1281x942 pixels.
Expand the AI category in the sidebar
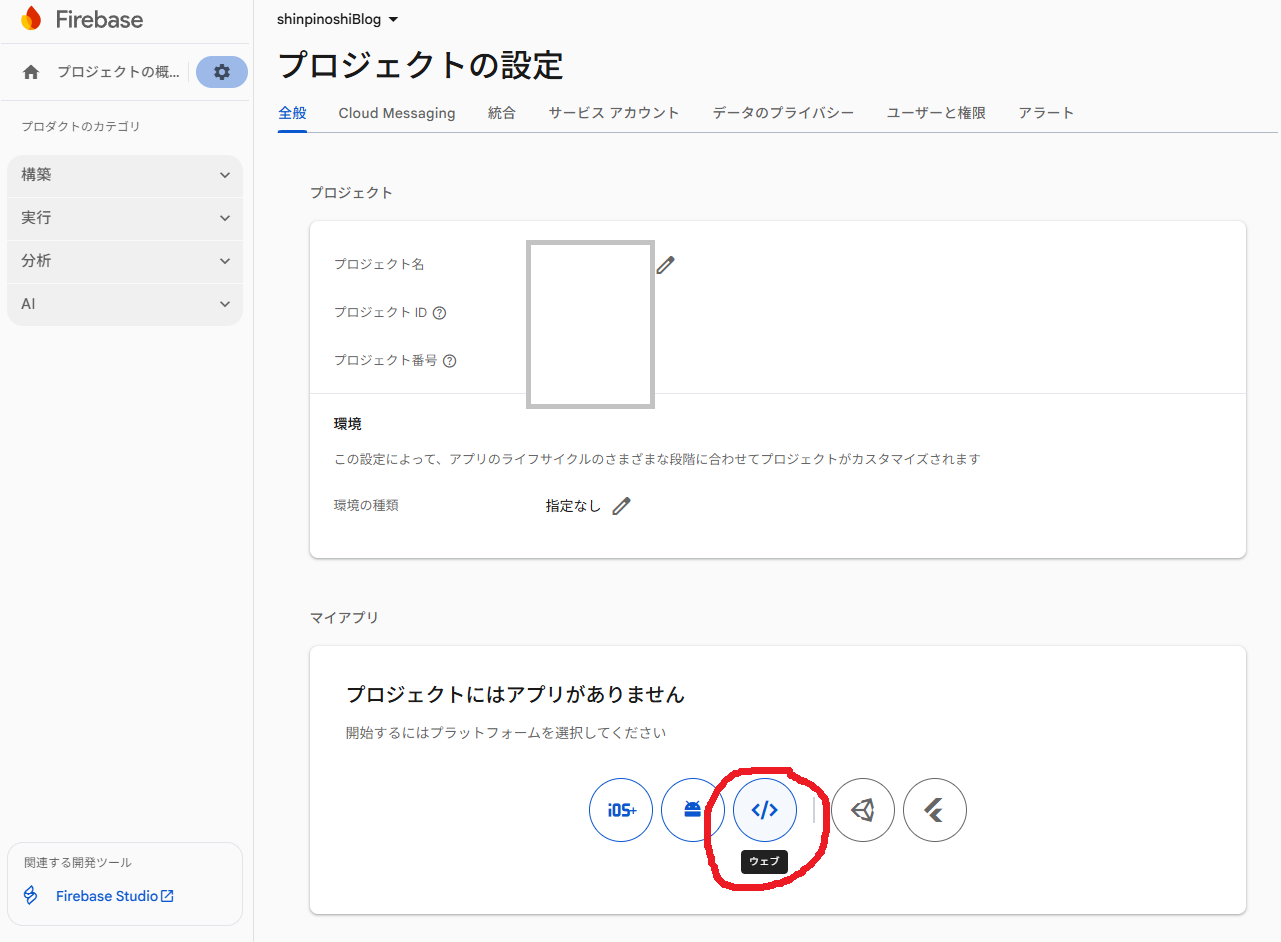pyautogui.click(x=124, y=304)
